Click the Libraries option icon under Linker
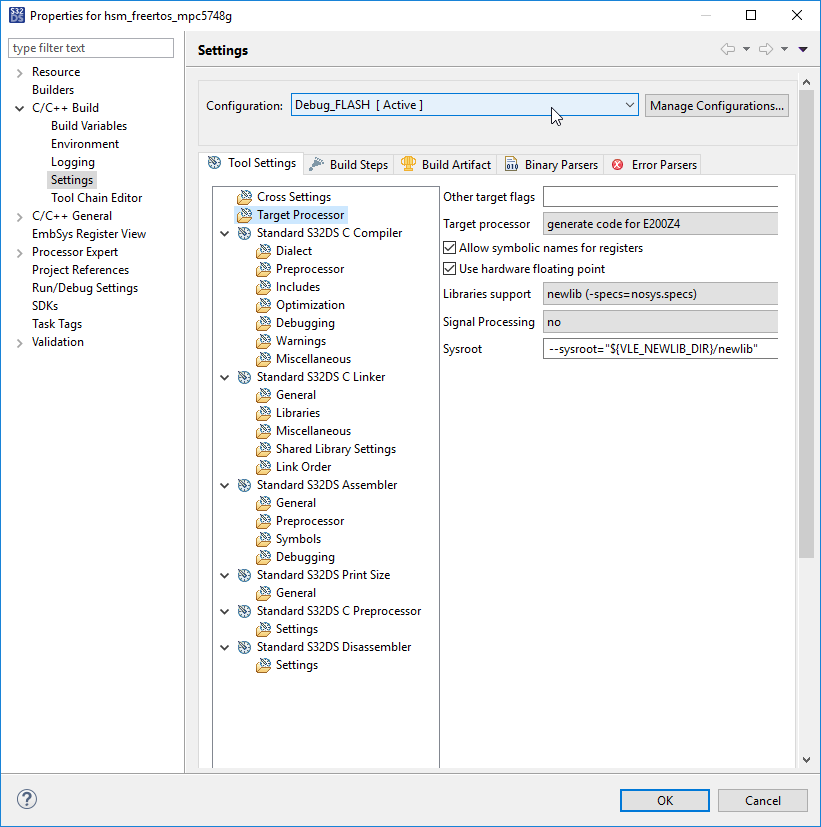821x827 pixels. click(264, 413)
